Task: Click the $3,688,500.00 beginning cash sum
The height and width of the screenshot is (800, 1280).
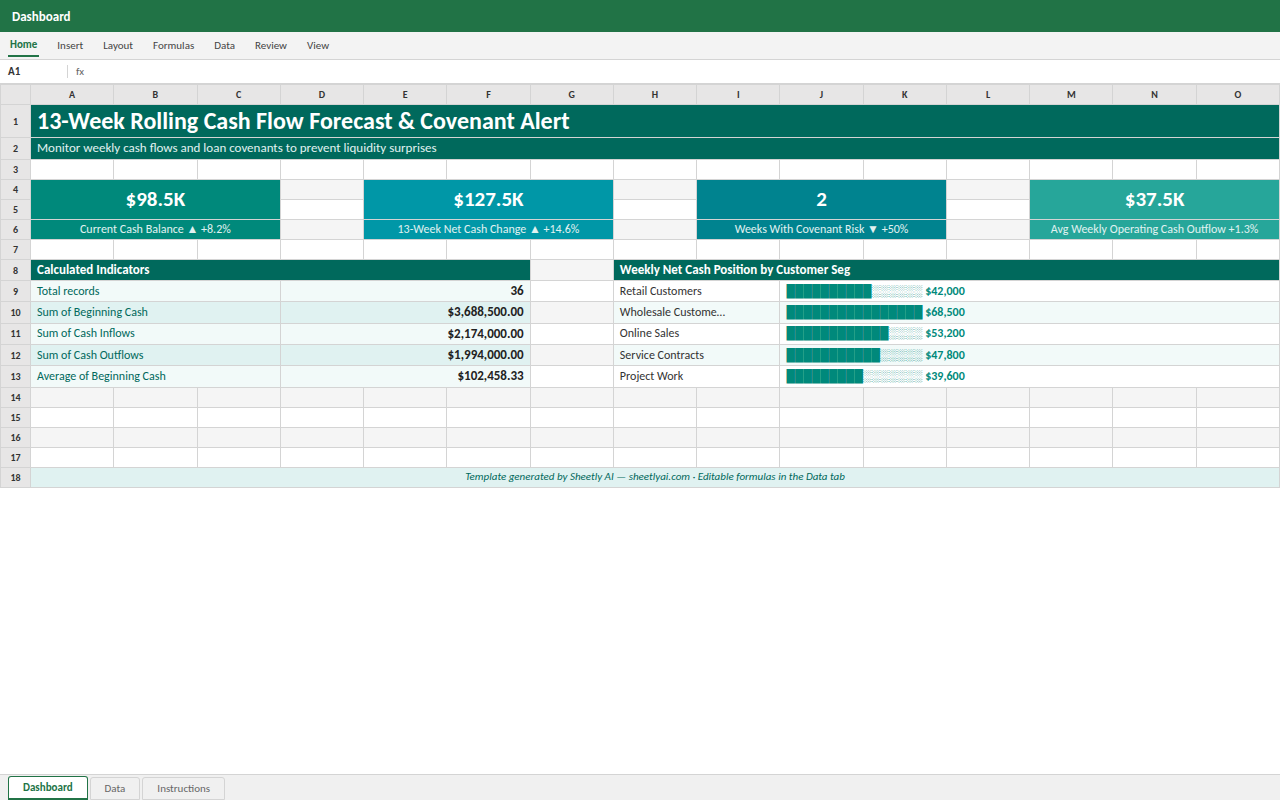Action: point(406,312)
